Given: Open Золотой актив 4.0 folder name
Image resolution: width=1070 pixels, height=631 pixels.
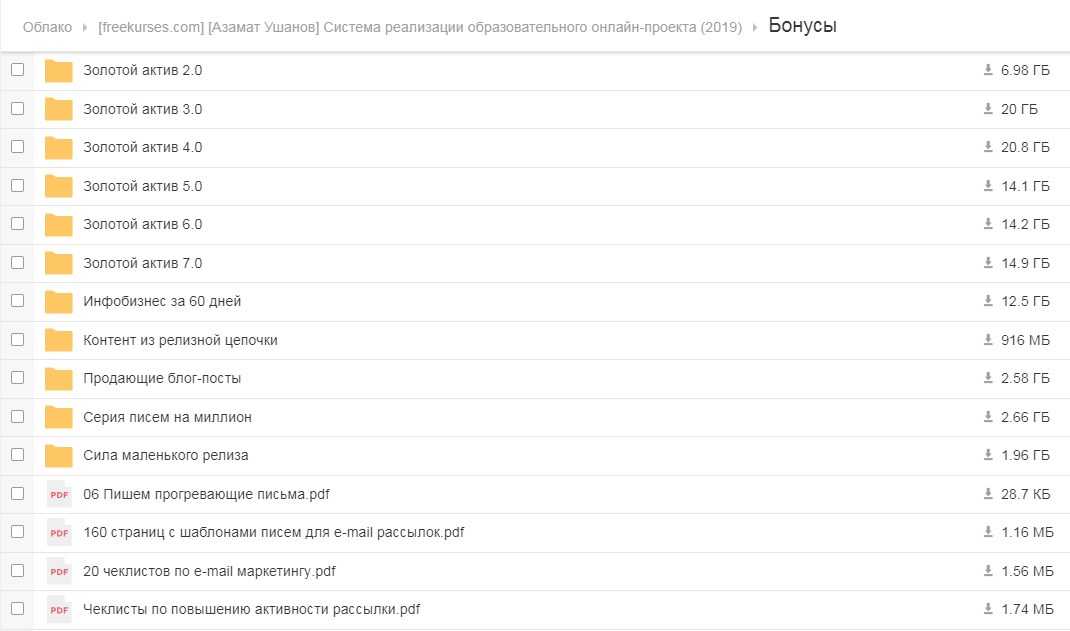Looking at the screenshot, I should tap(142, 147).
